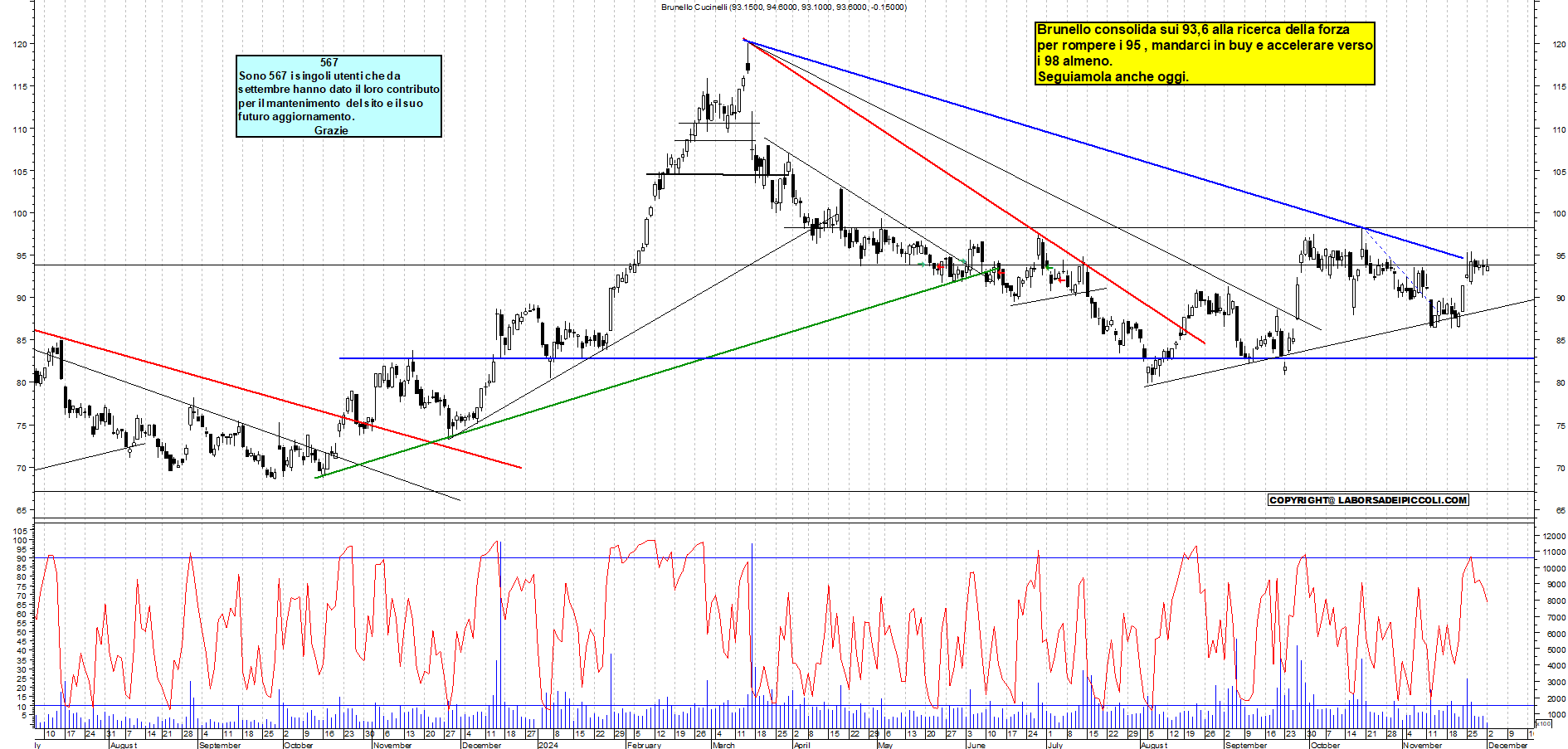
Task: Click 'COPYRIGHT@ LABORSADEIPICCOLI.COM' label
Action: click(1368, 500)
